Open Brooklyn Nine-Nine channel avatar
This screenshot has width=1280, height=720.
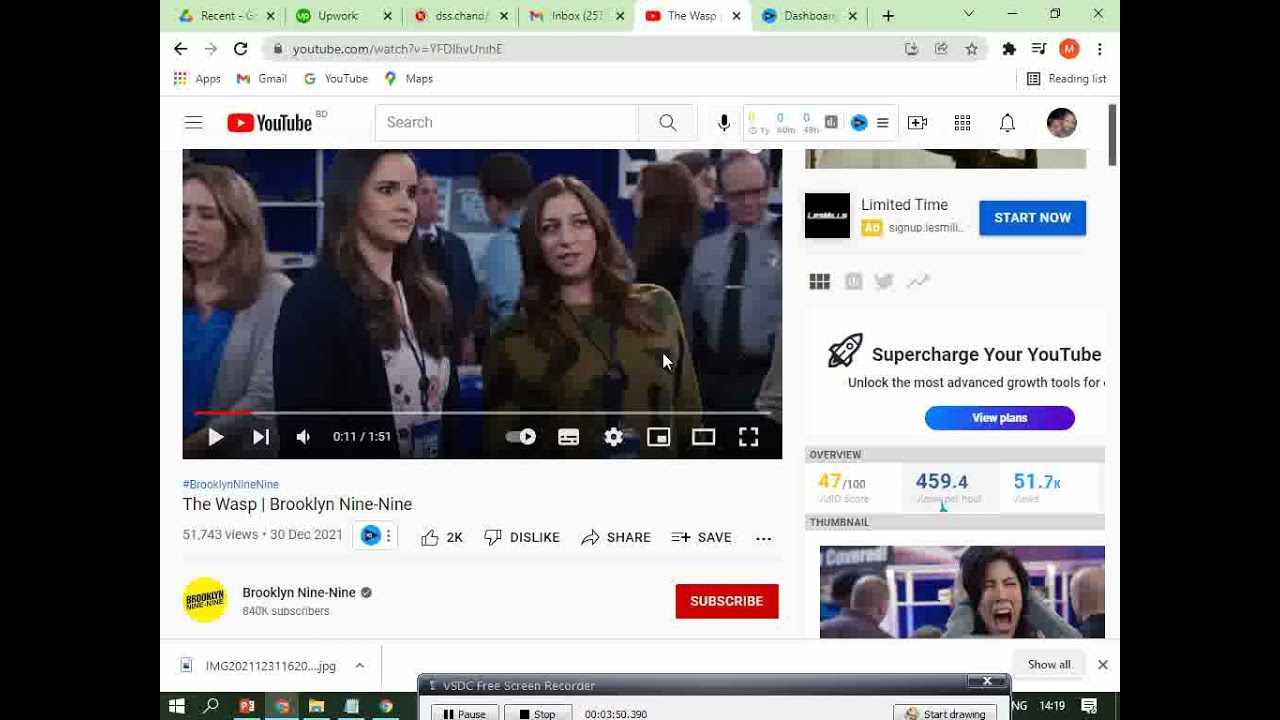pos(205,600)
